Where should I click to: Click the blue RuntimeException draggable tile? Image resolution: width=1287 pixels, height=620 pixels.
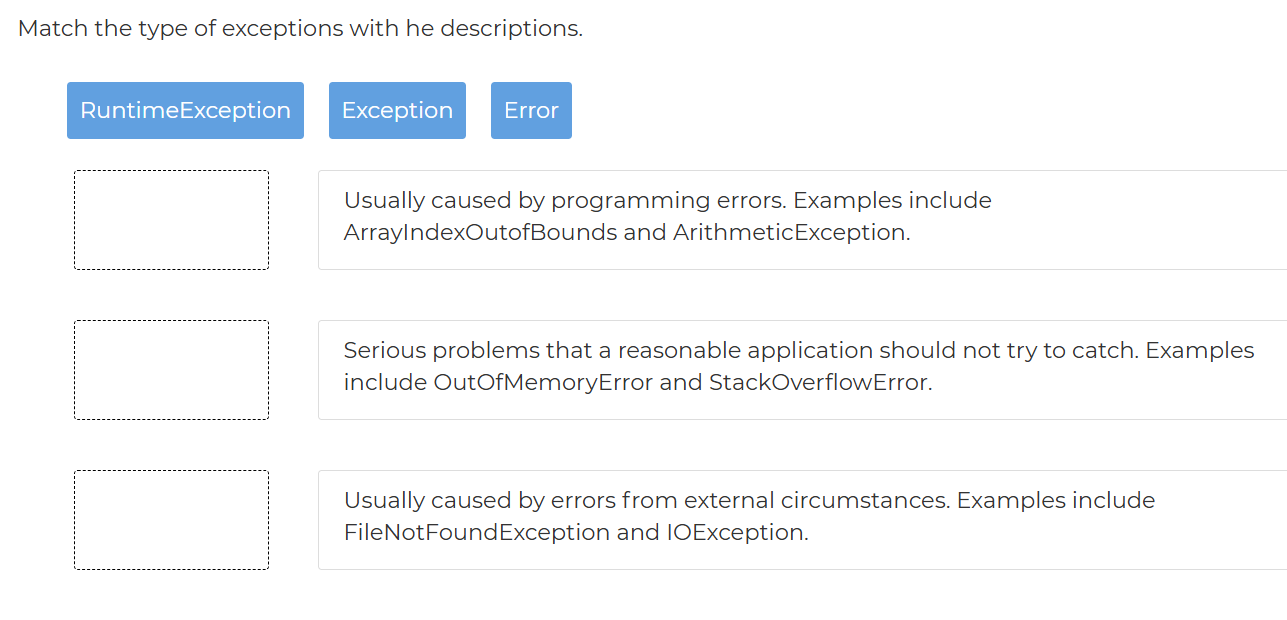(185, 110)
